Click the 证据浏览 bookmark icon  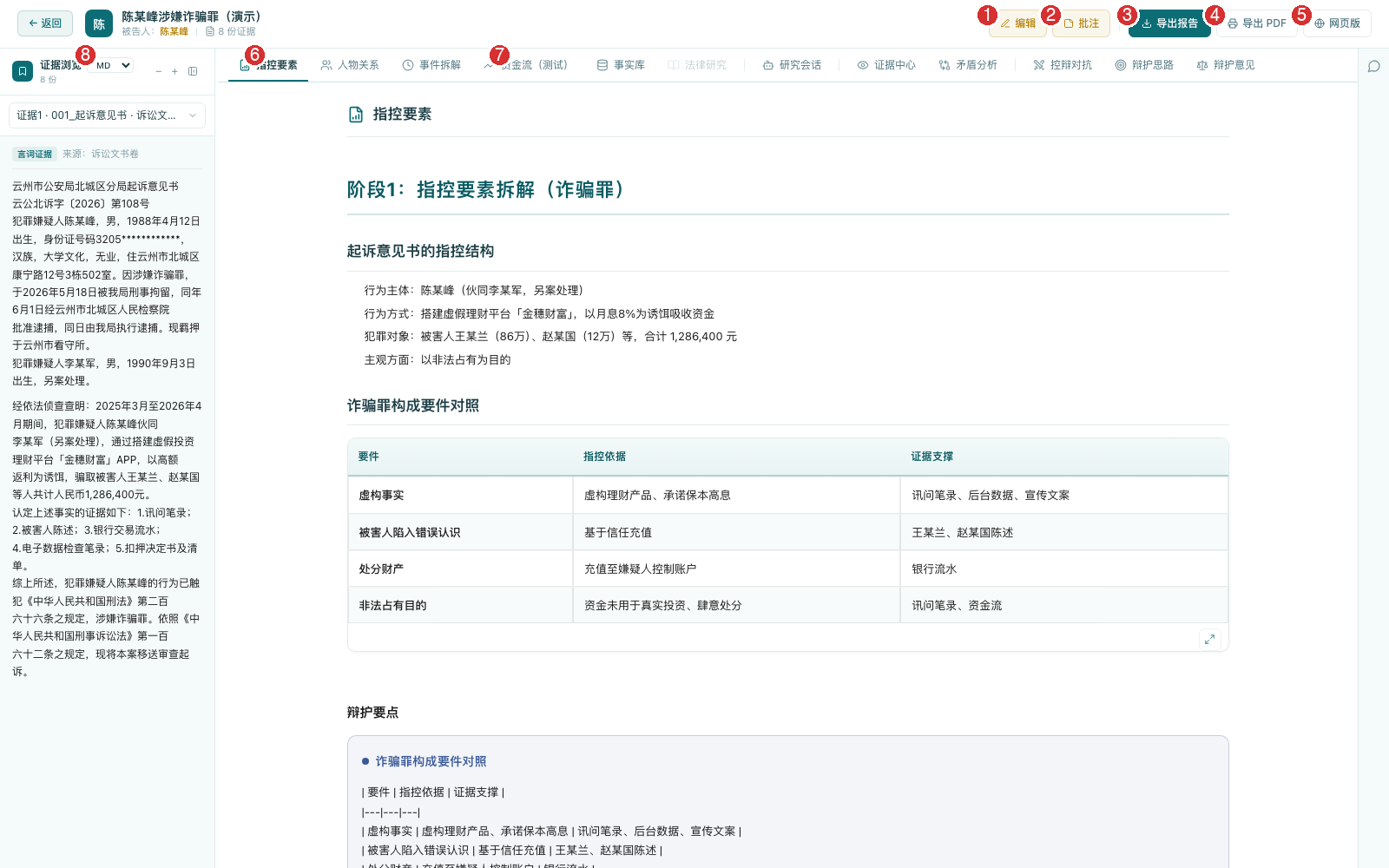click(x=23, y=71)
